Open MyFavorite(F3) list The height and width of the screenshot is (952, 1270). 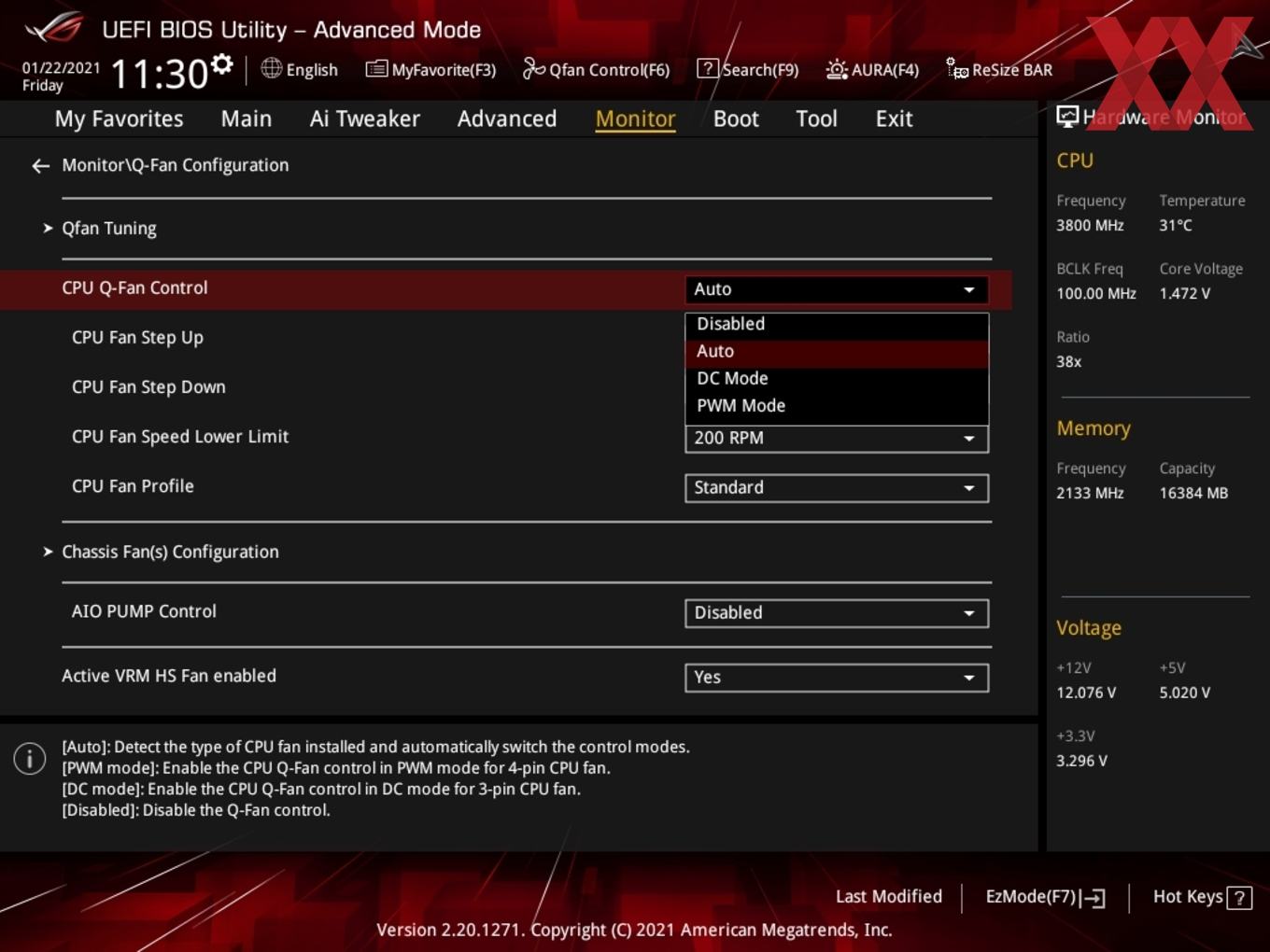[430, 69]
